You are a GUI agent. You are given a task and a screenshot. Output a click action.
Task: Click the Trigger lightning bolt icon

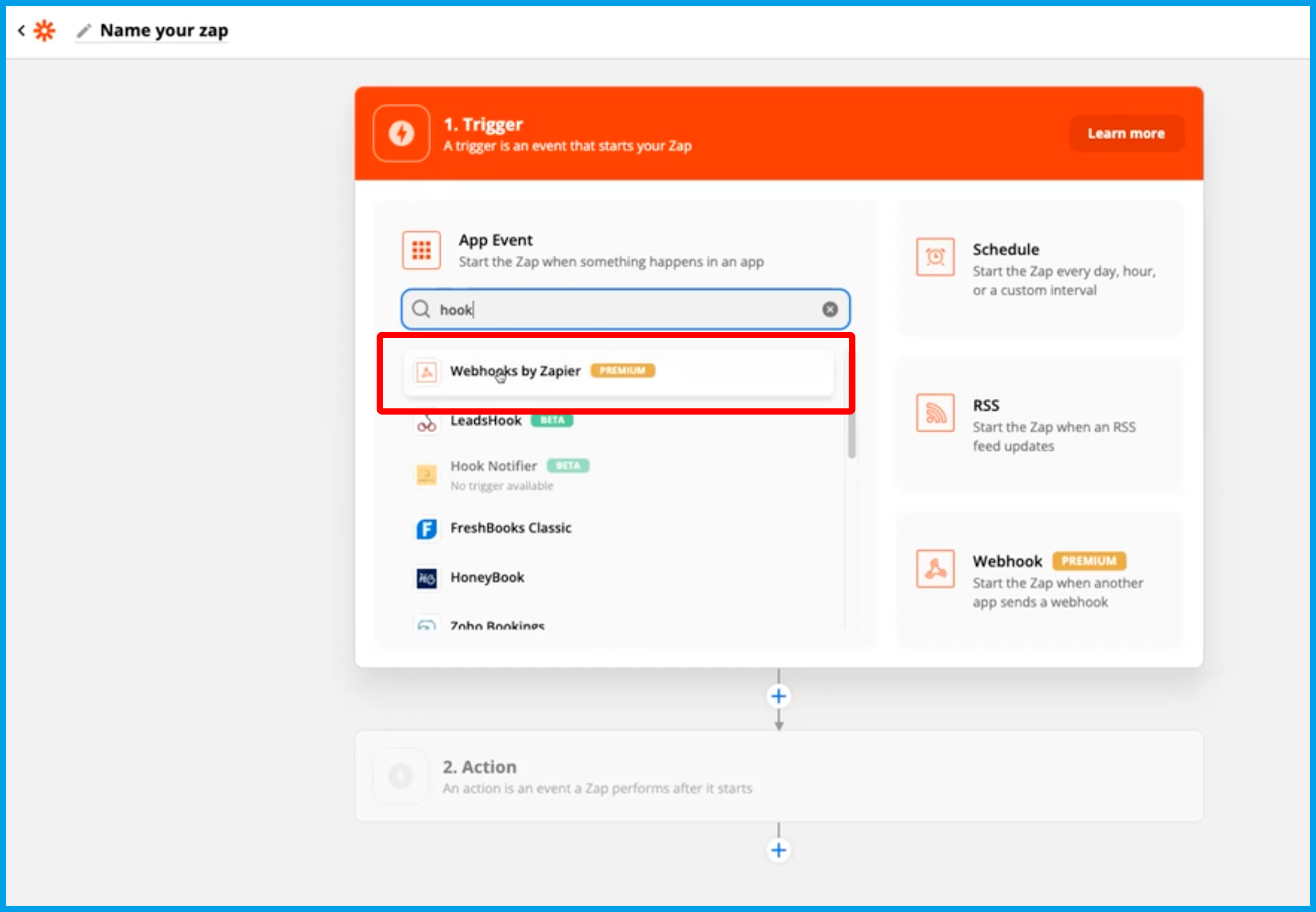point(401,134)
